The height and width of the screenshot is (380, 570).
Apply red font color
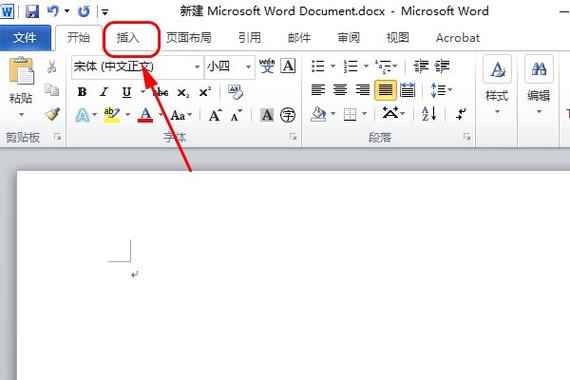pos(145,115)
